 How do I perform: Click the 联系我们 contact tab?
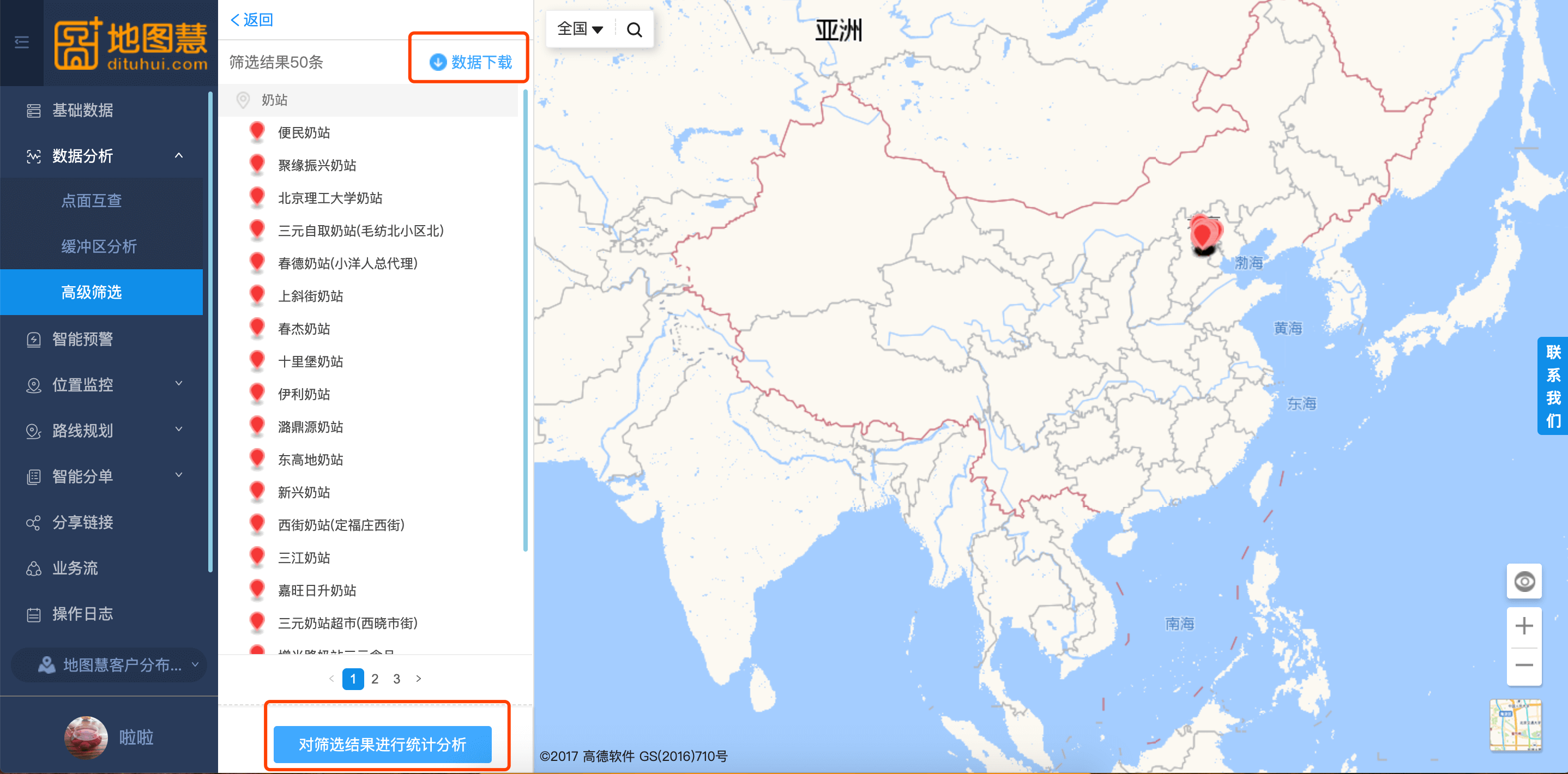(1553, 386)
